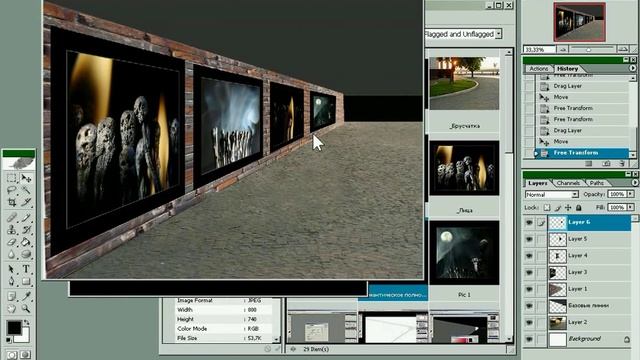The width and height of the screenshot is (640, 360).
Task: Click the Navigator zoom slider handle
Action: coord(588,49)
